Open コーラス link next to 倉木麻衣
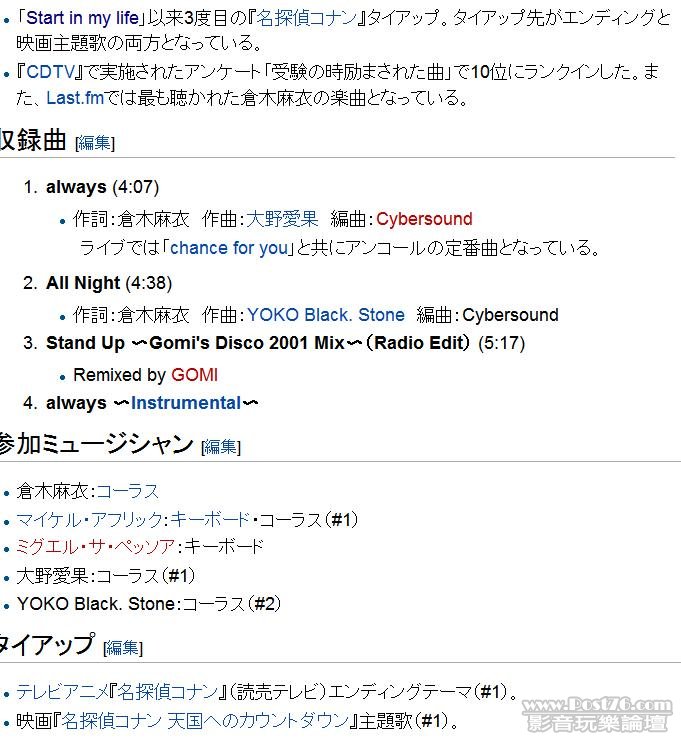This screenshot has width=681, height=741. click(127, 492)
